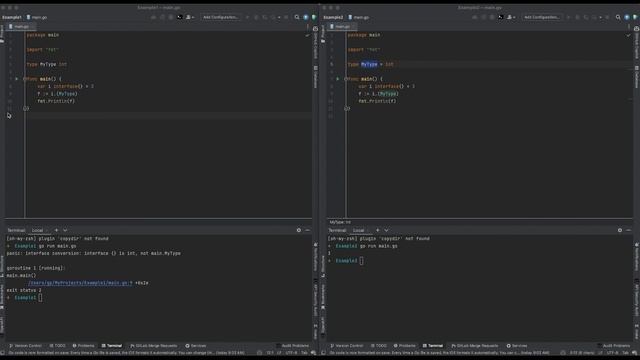Screen dimensions: 640x360
Task: Open the main.go stack trace link in terminal
Action: coord(80,283)
